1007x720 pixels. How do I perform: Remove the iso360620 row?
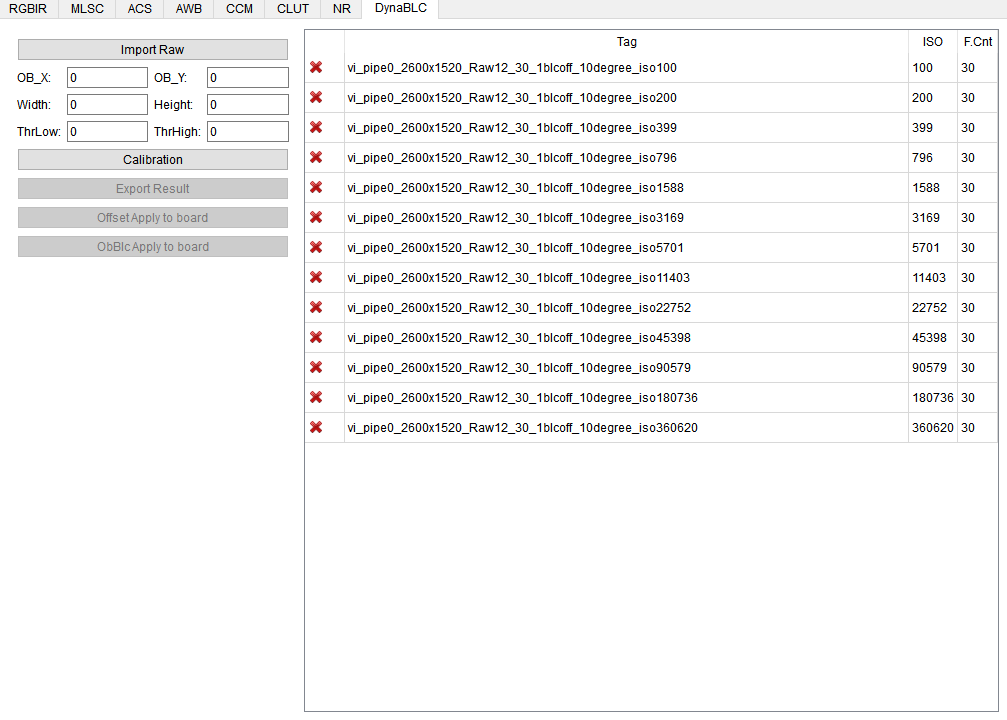pos(316,428)
